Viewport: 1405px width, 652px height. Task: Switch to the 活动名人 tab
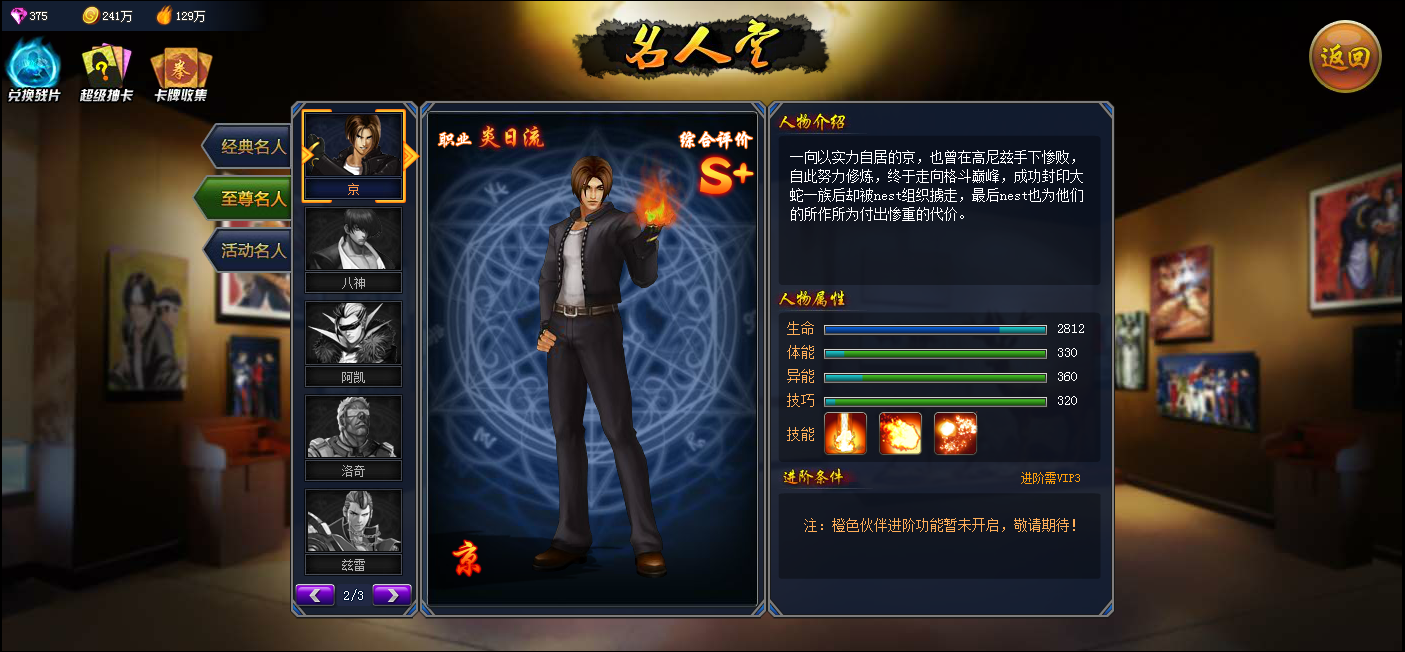247,250
